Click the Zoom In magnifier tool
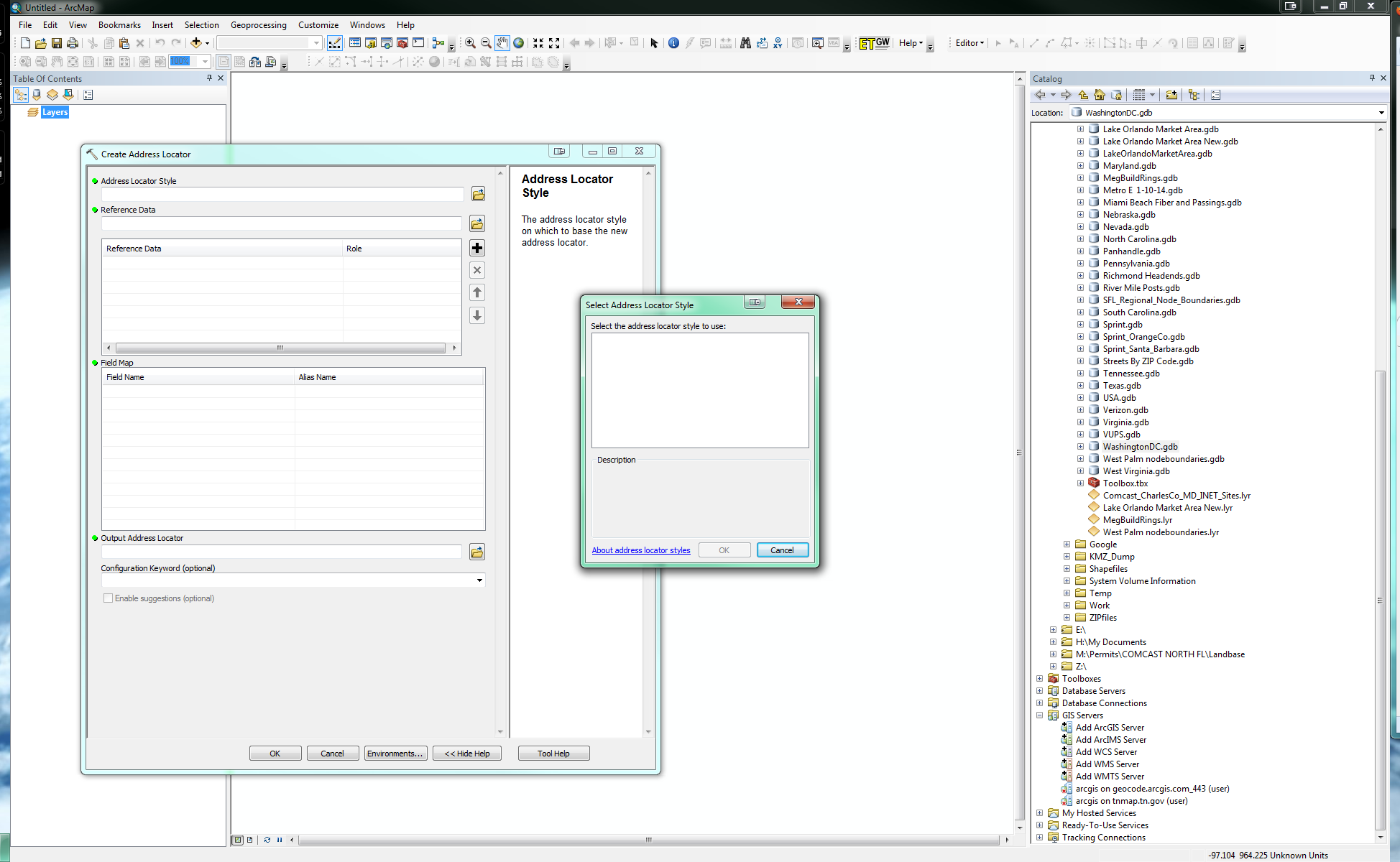The width and height of the screenshot is (1400, 862). [470, 43]
